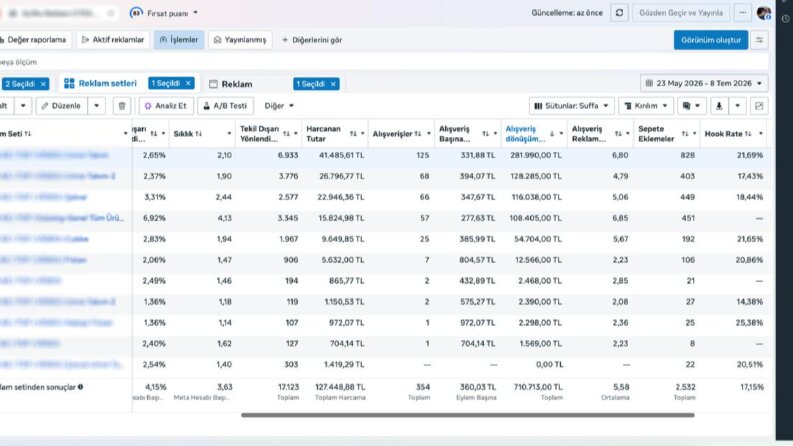Click the A/B Testi button
The image size is (793, 446).
(x=225, y=106)
